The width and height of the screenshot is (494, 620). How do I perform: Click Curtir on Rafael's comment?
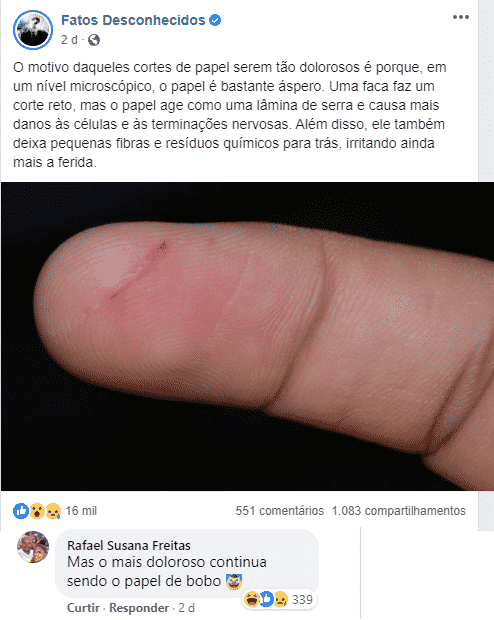point(83,608)
